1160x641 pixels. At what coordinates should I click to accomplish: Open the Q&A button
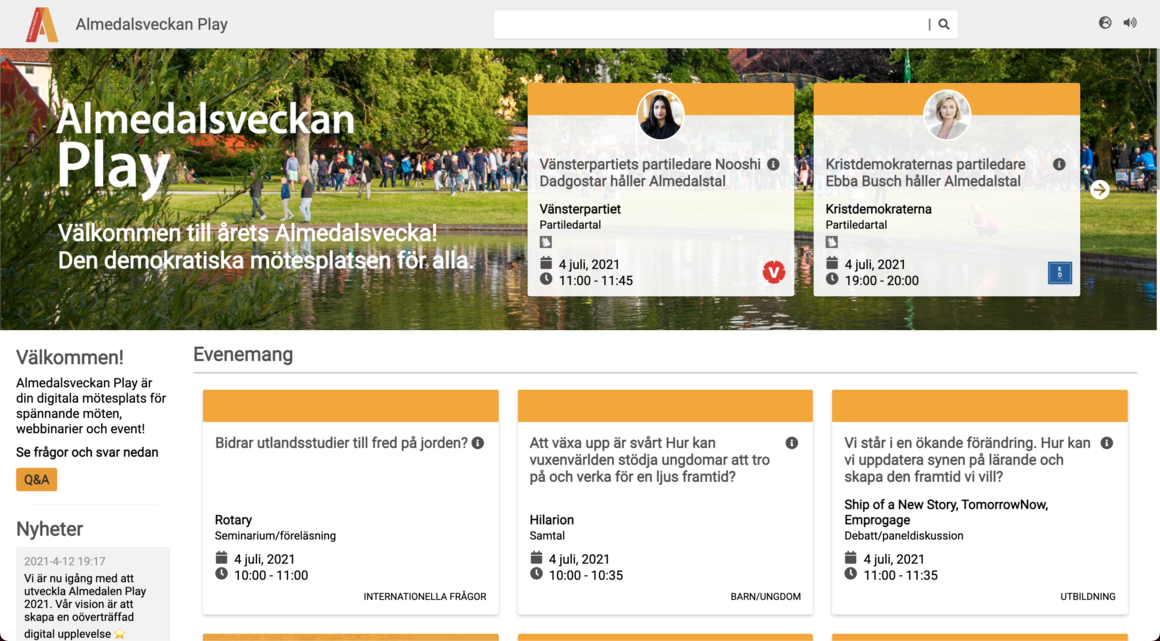pos(36,480)
